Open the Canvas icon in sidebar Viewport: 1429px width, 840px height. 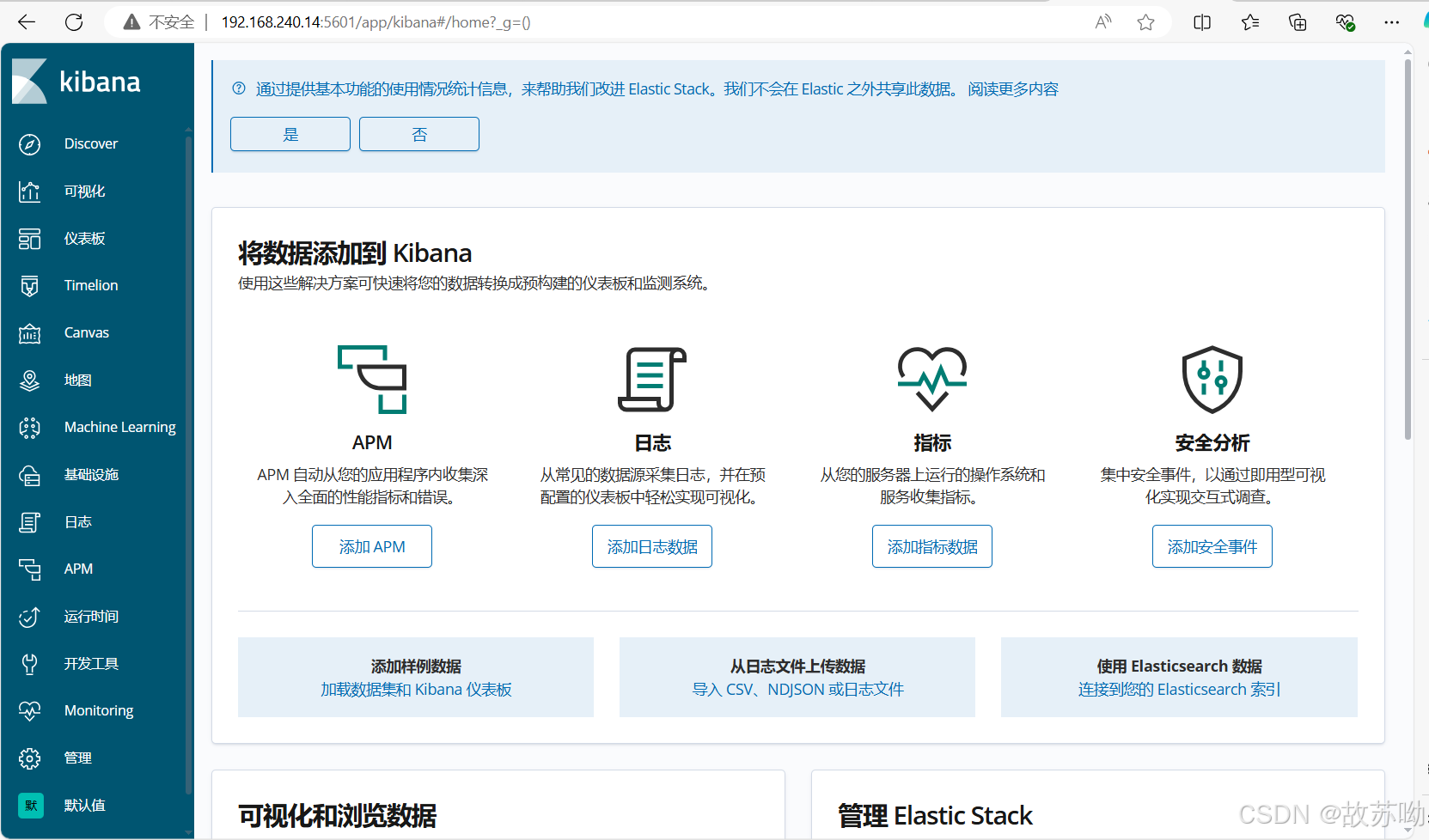(30, 333)
